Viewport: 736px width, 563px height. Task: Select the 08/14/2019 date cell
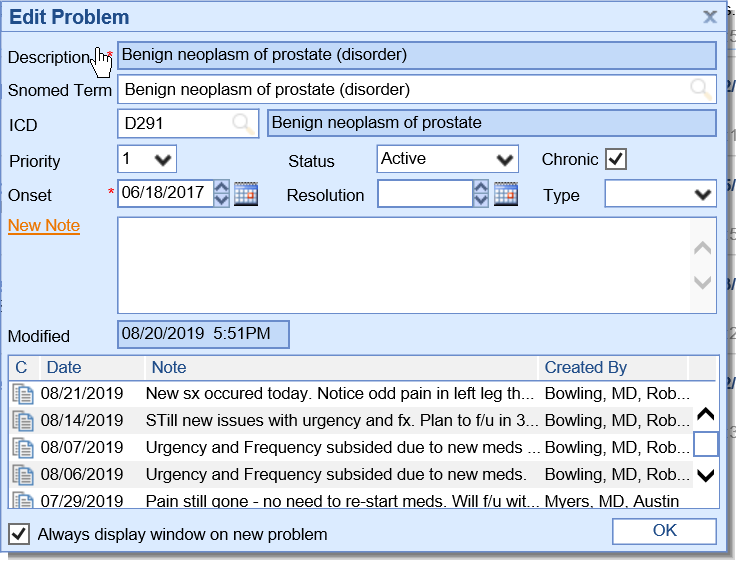(82, 421)
